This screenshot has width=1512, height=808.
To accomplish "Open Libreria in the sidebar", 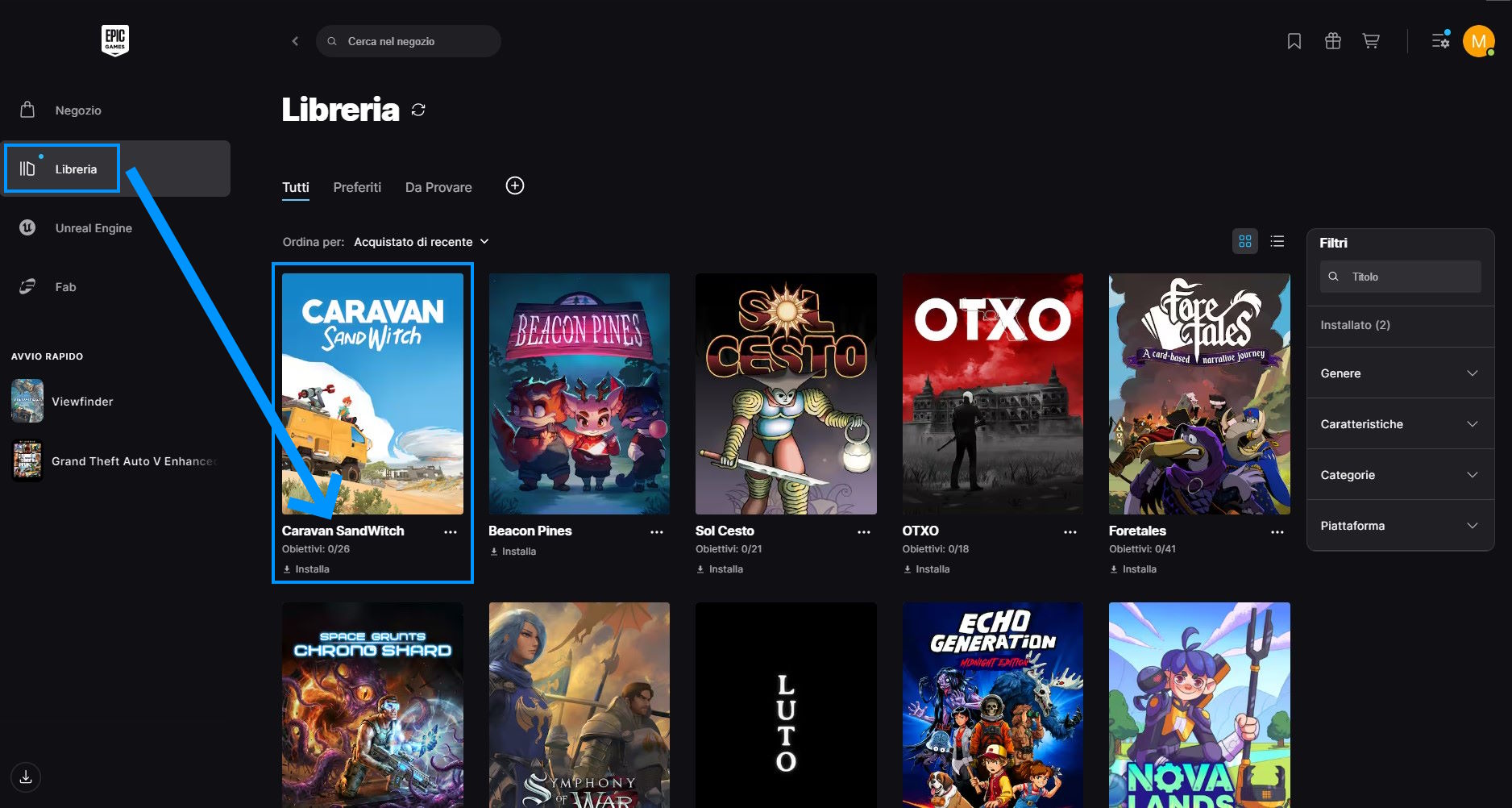I will tap(115, 169).
